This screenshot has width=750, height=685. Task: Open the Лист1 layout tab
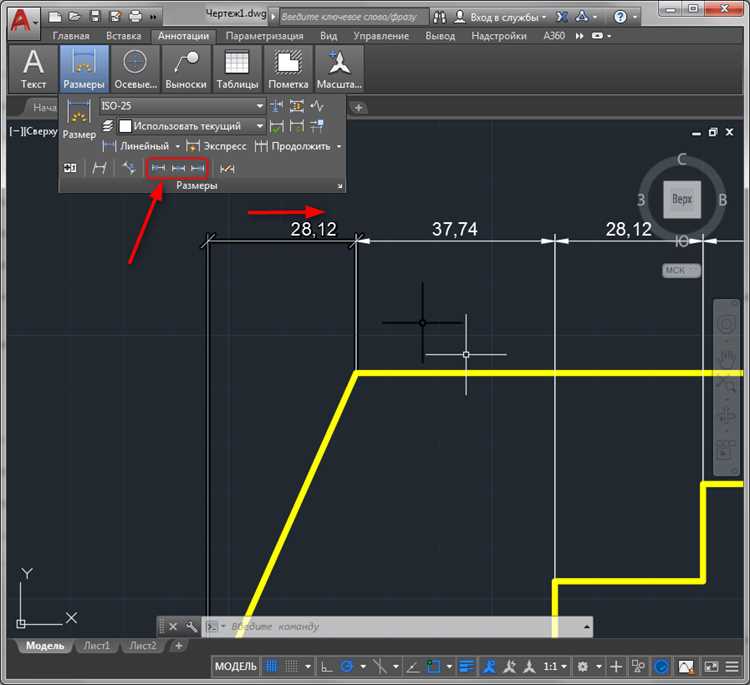(97, 645)
